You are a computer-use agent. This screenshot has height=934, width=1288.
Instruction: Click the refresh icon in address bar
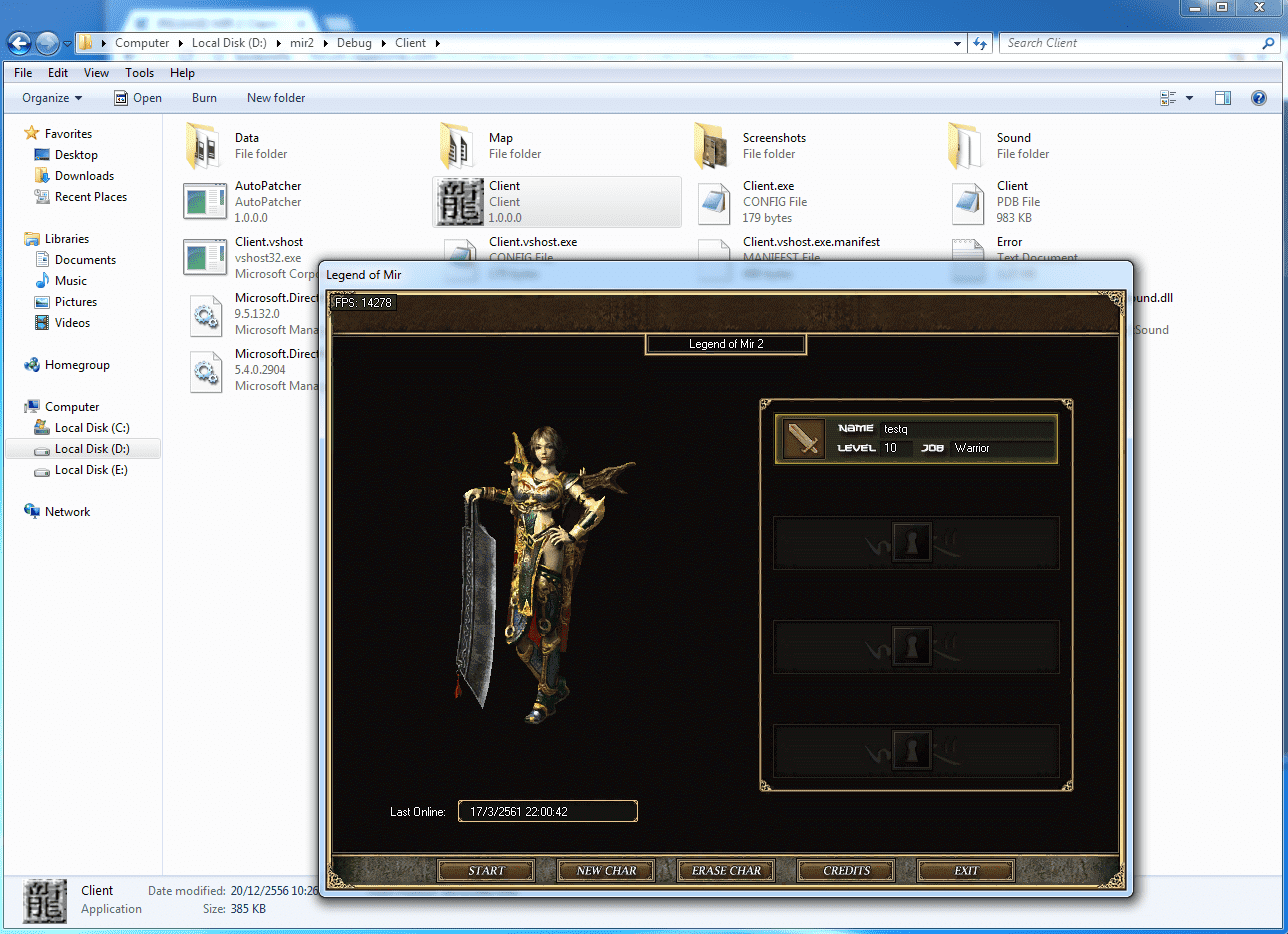(980, 43)
